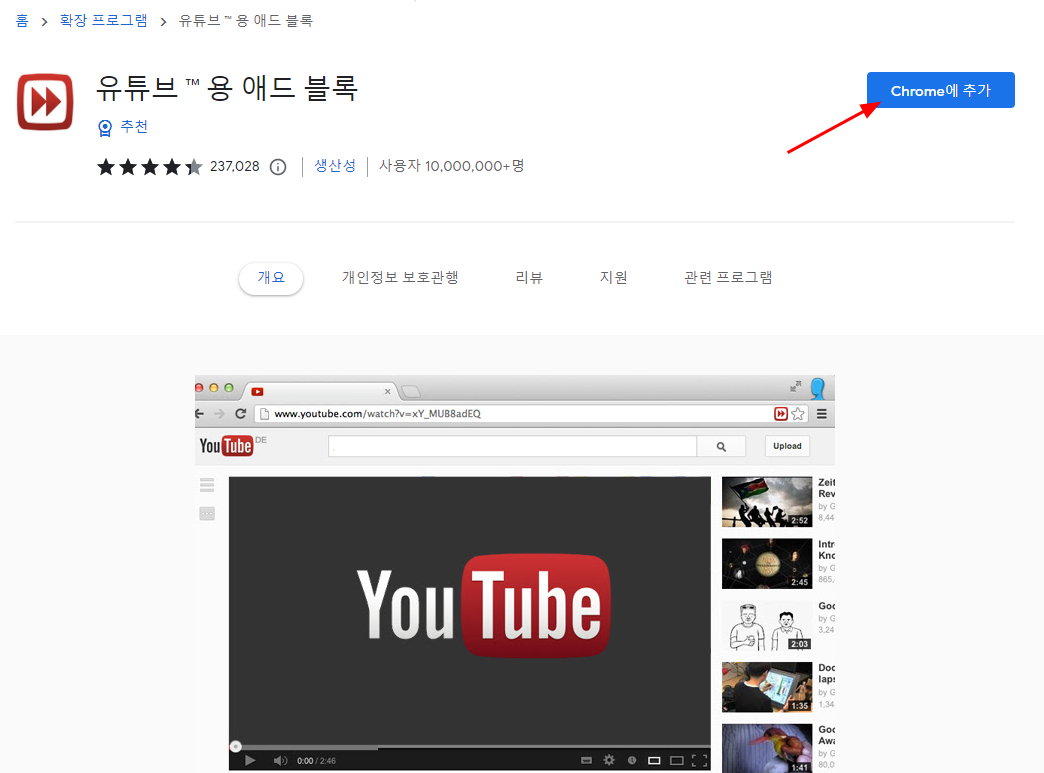Click the new tab button in preview browser

click(x=411, y=391)
